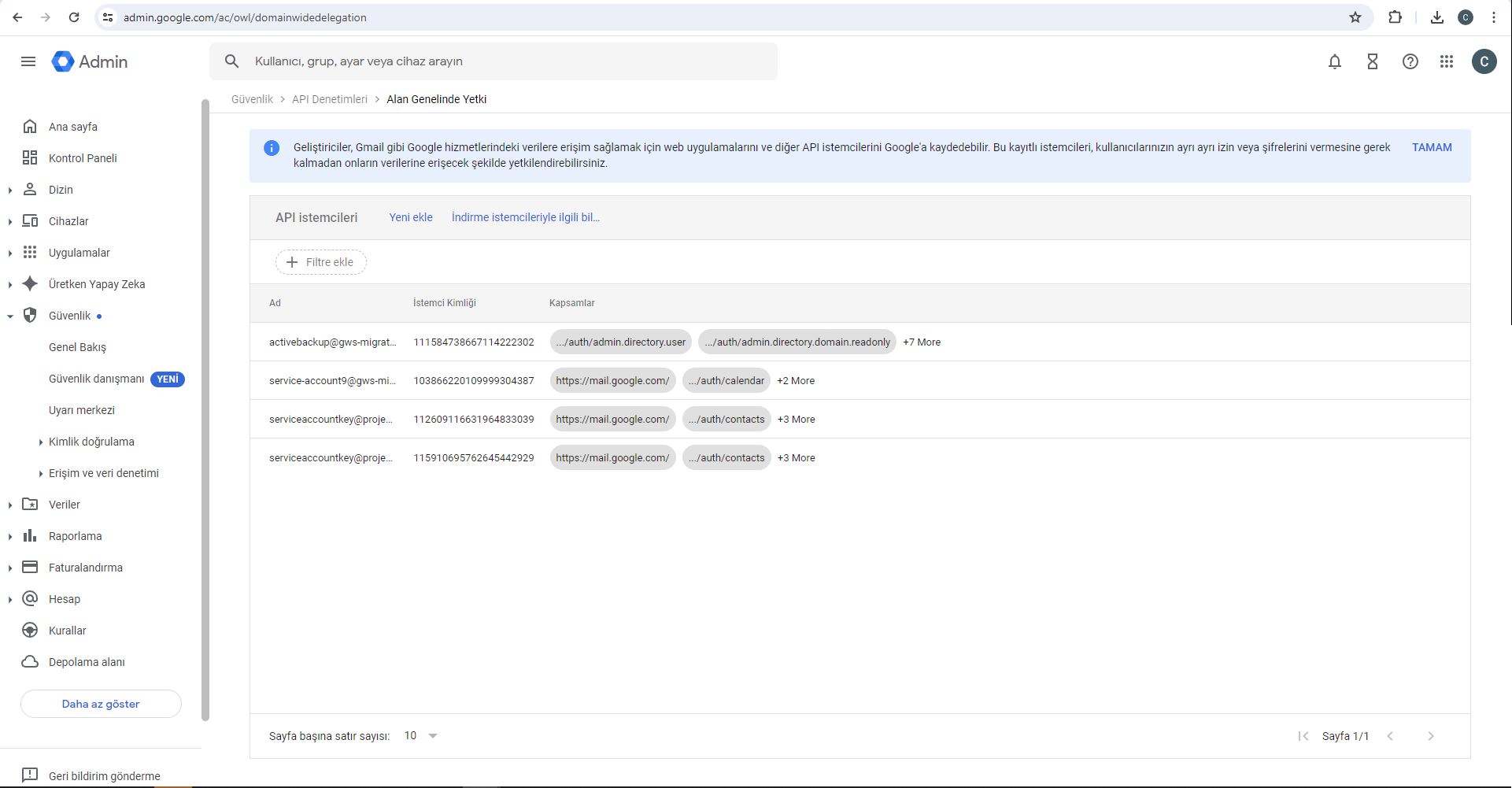Open browser extensions puzzle icon
1512x788 pixels.
(1395, 17)
